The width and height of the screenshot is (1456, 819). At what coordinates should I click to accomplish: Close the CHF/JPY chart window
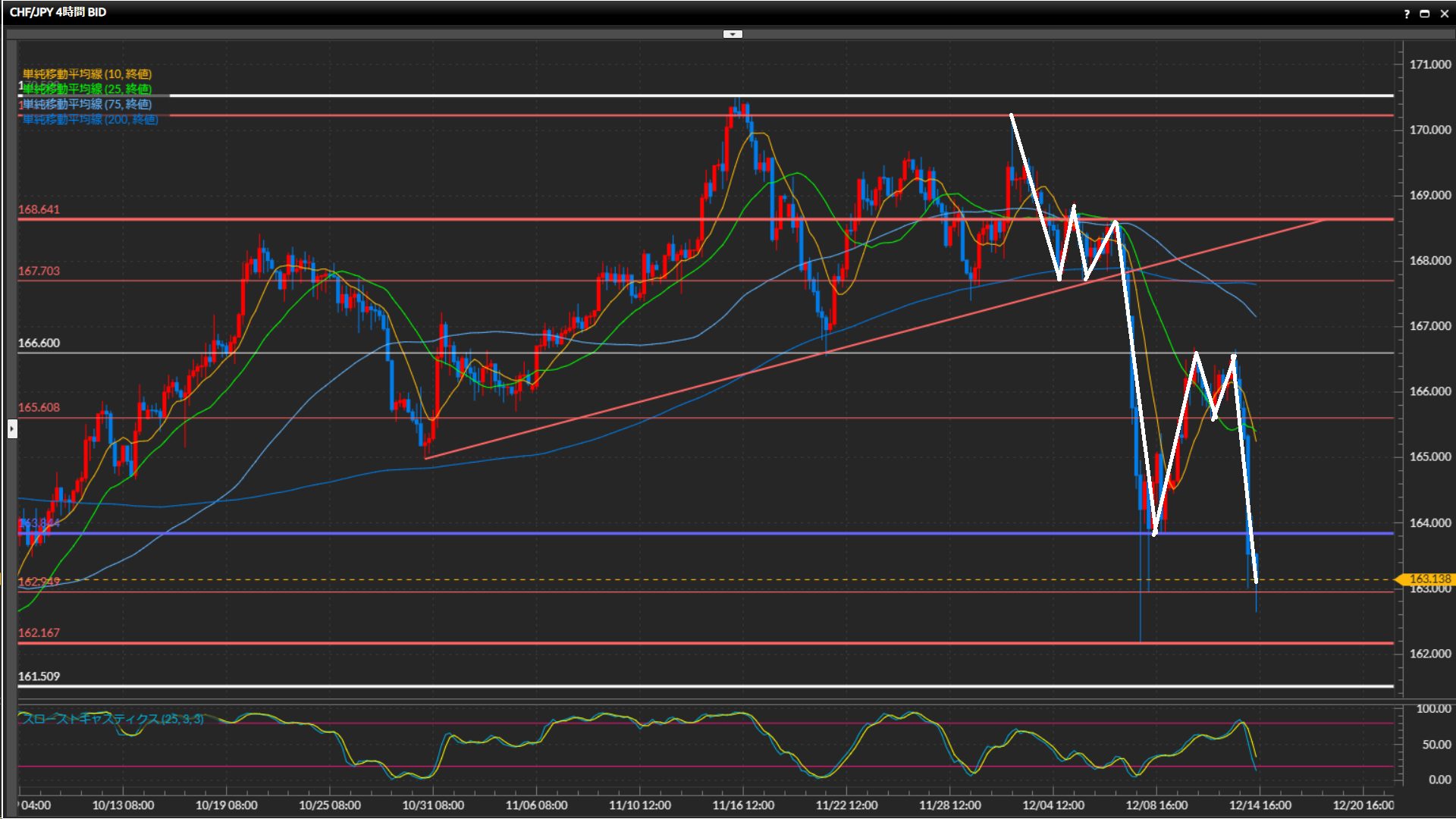coord(1444,14)
